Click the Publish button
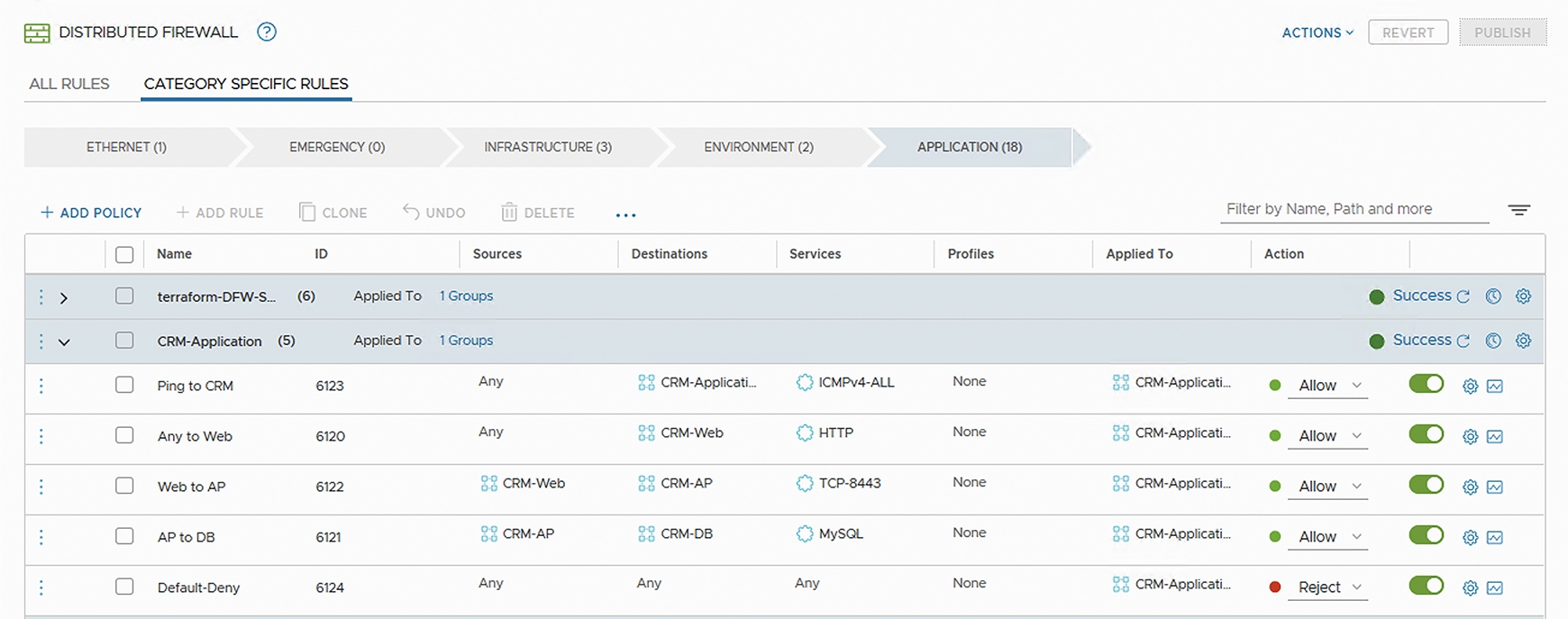1568x619 pixels. coord(1502,32)
